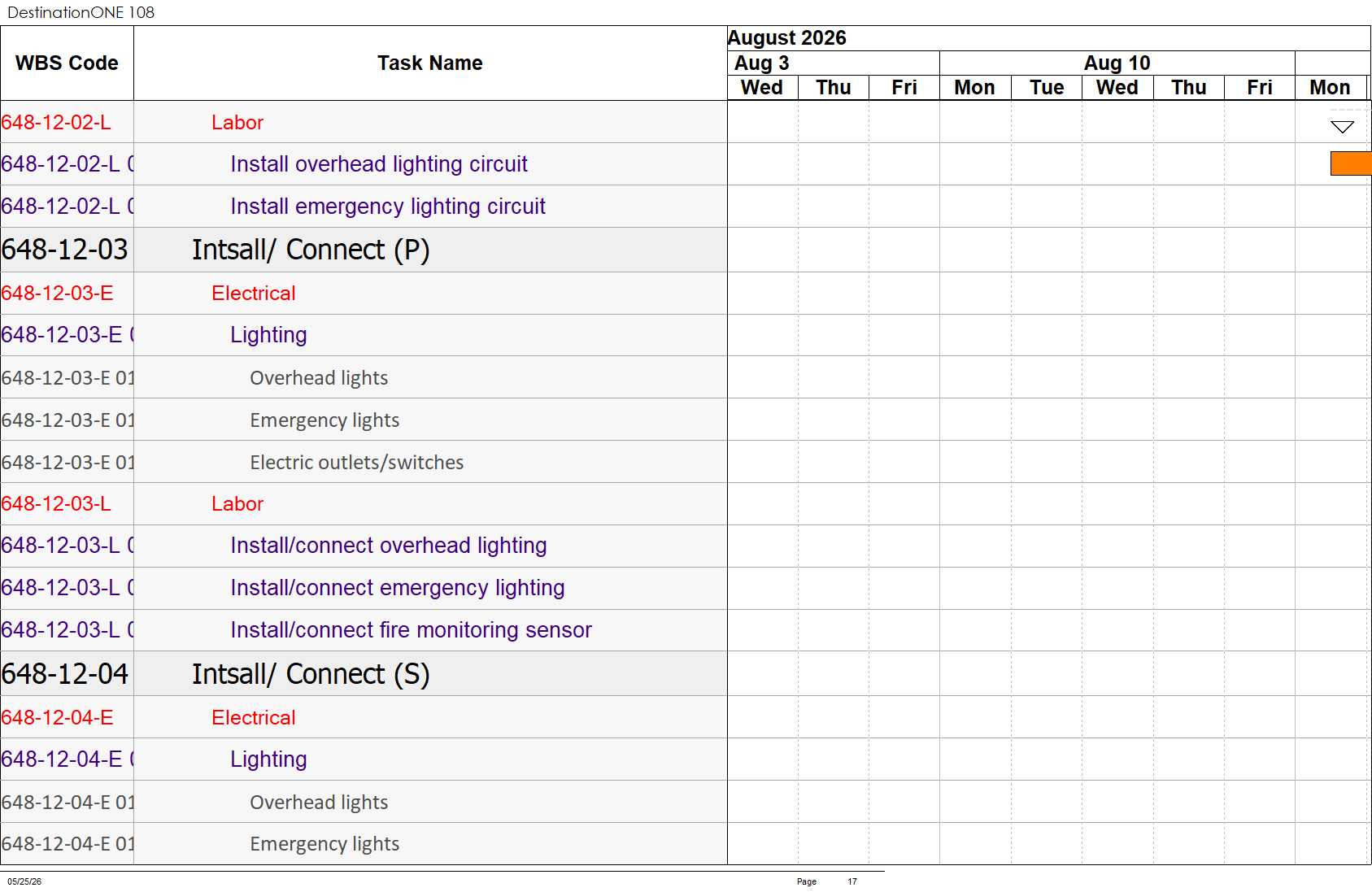The image size is (1372, 892).
Task: Select the Aug 3 week header
Action: 762,63
